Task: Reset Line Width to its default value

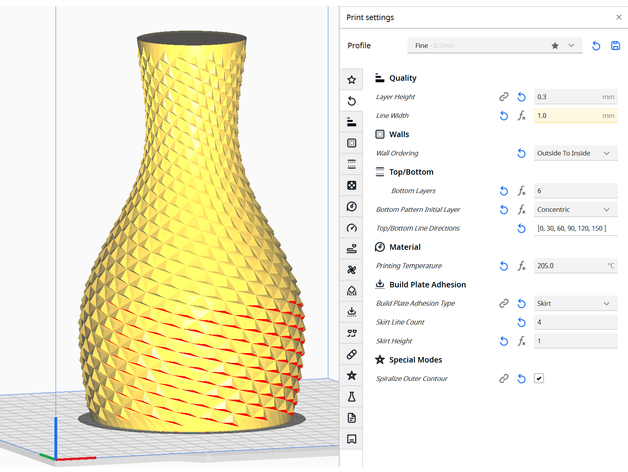Action: [504, 116]
